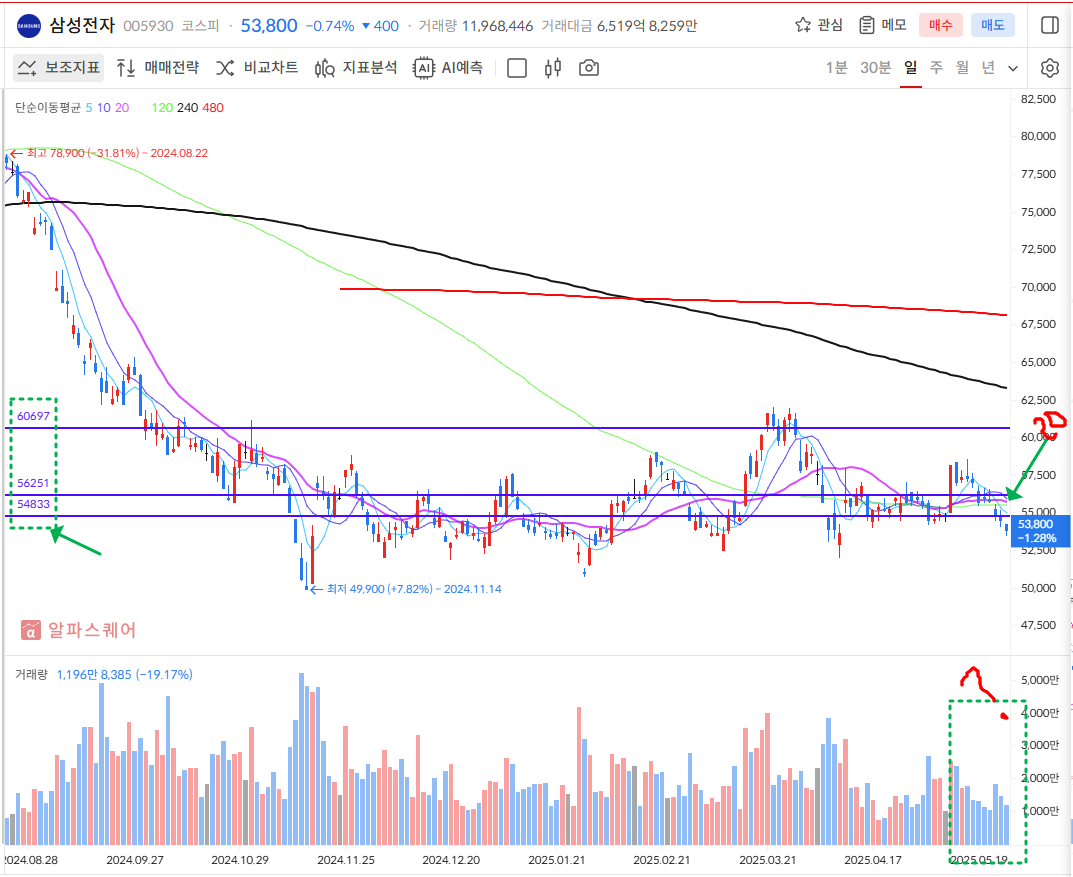
Task: Switch to 1분 one-minute timeframe
Action: click(836, 68)
